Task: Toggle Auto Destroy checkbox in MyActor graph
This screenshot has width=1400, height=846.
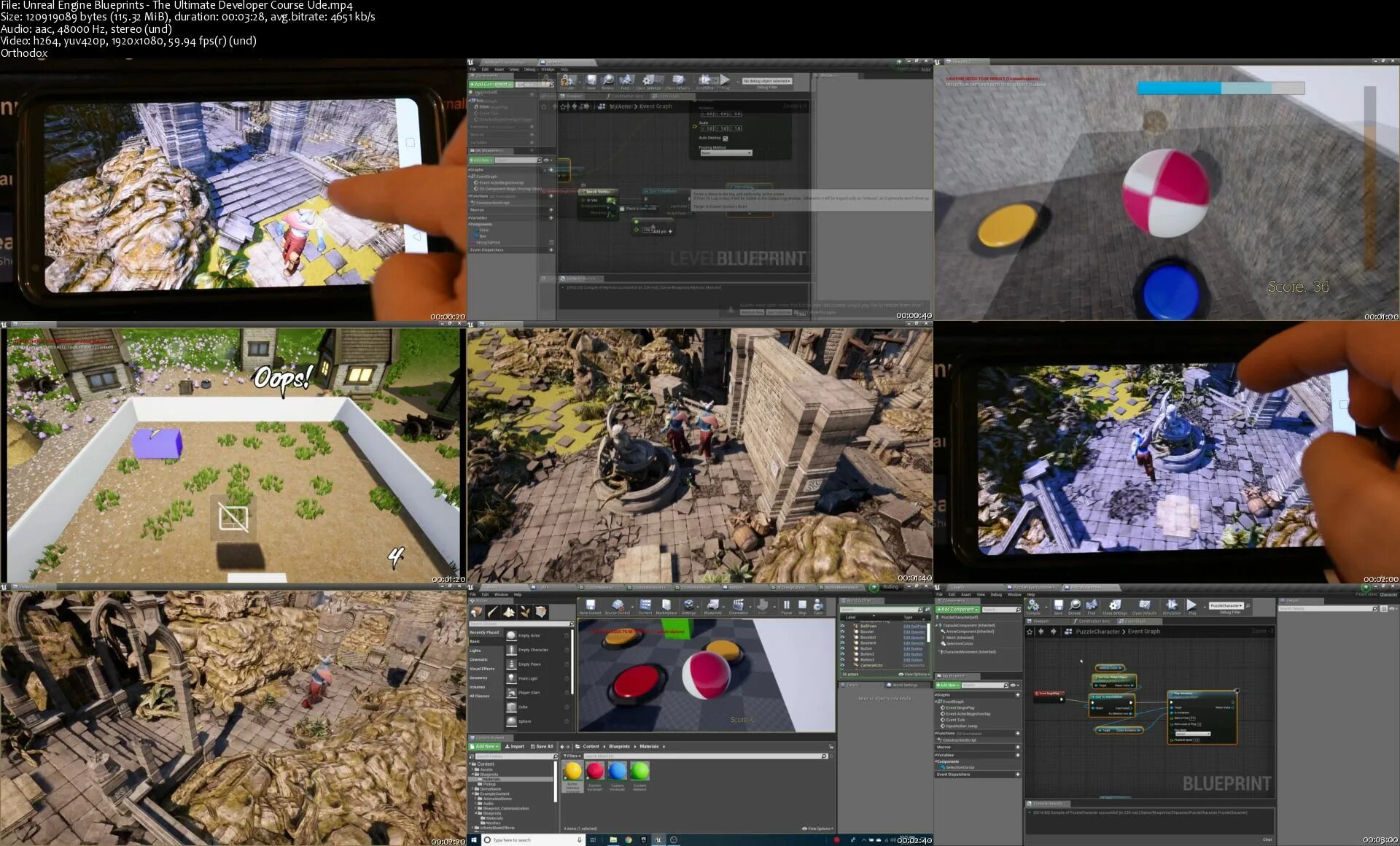Action: (725, 138)
